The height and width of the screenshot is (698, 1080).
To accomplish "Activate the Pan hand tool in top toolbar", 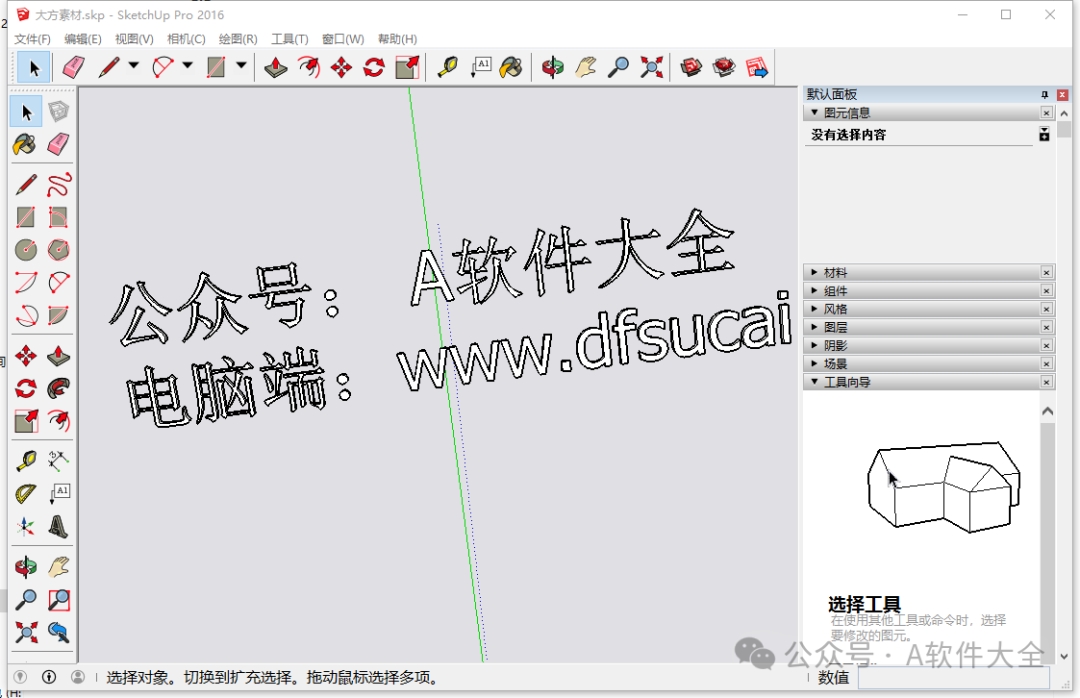I will (586, 67).
